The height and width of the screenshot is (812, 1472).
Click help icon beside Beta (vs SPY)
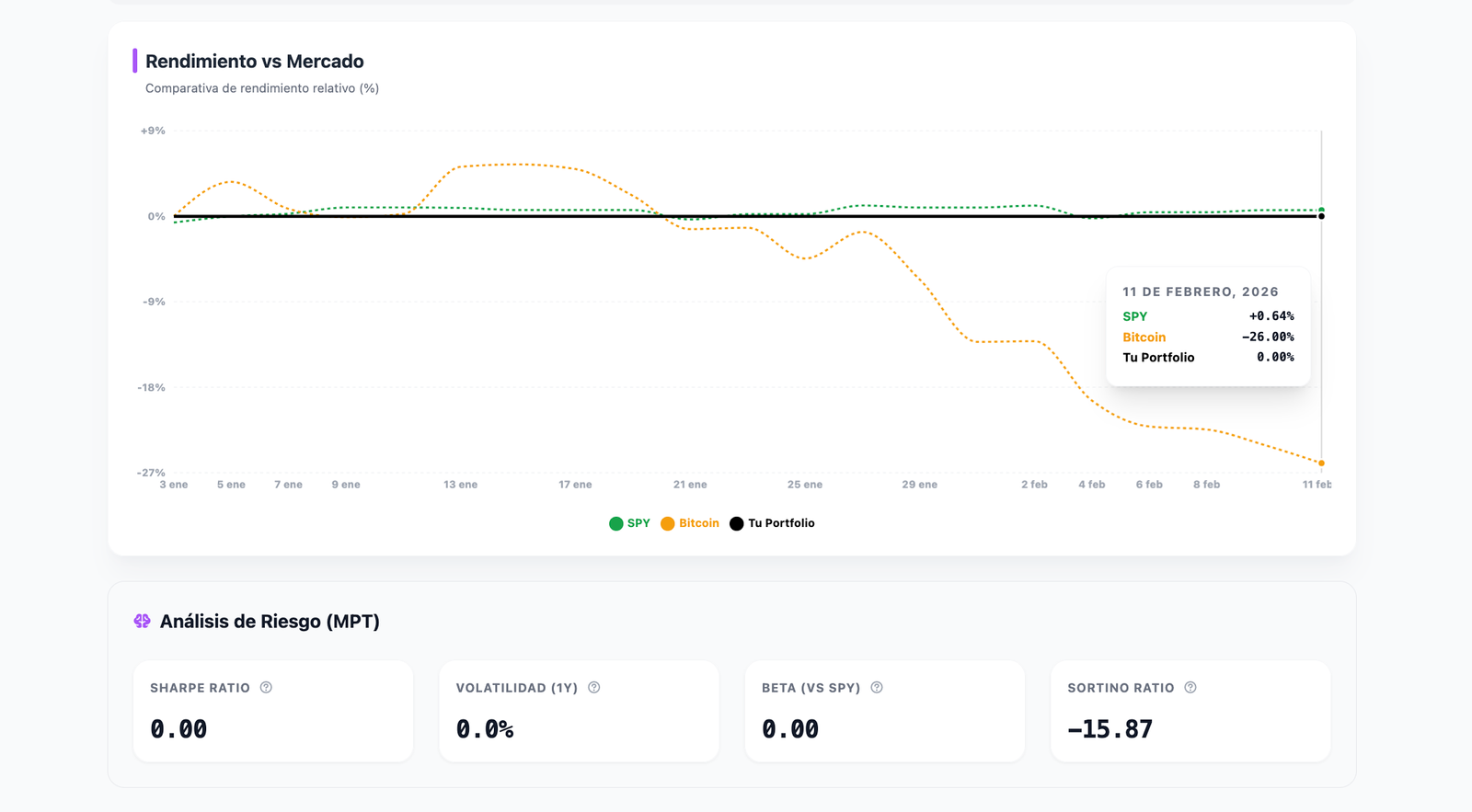pos(877,688)
